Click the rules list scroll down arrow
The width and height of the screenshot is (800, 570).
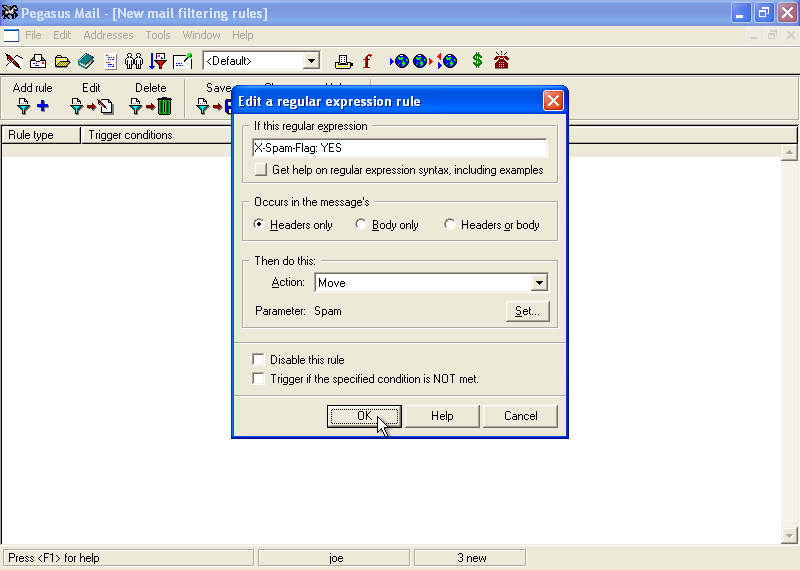point(789,535)
